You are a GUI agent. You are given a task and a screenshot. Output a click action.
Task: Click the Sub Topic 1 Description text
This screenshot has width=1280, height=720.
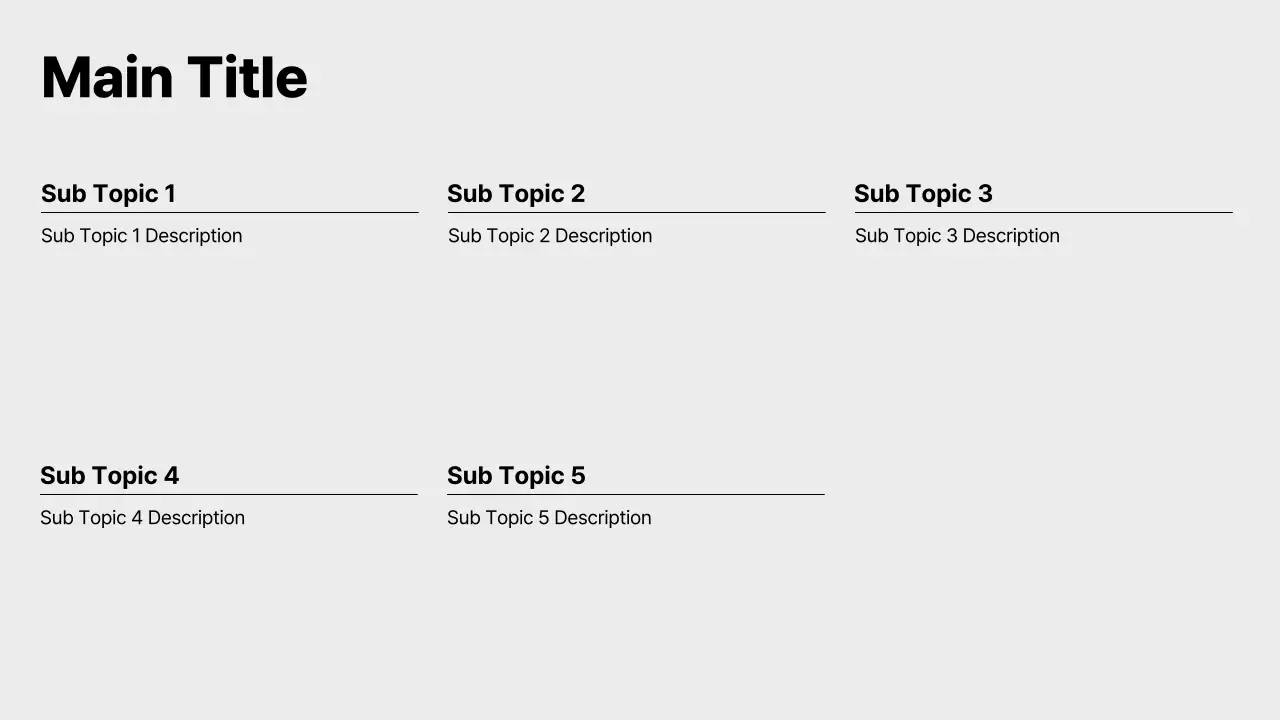142,236
